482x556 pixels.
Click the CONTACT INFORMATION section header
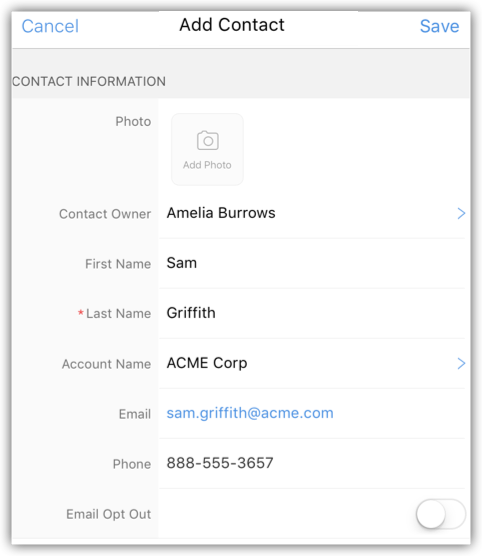pos(89,82)
